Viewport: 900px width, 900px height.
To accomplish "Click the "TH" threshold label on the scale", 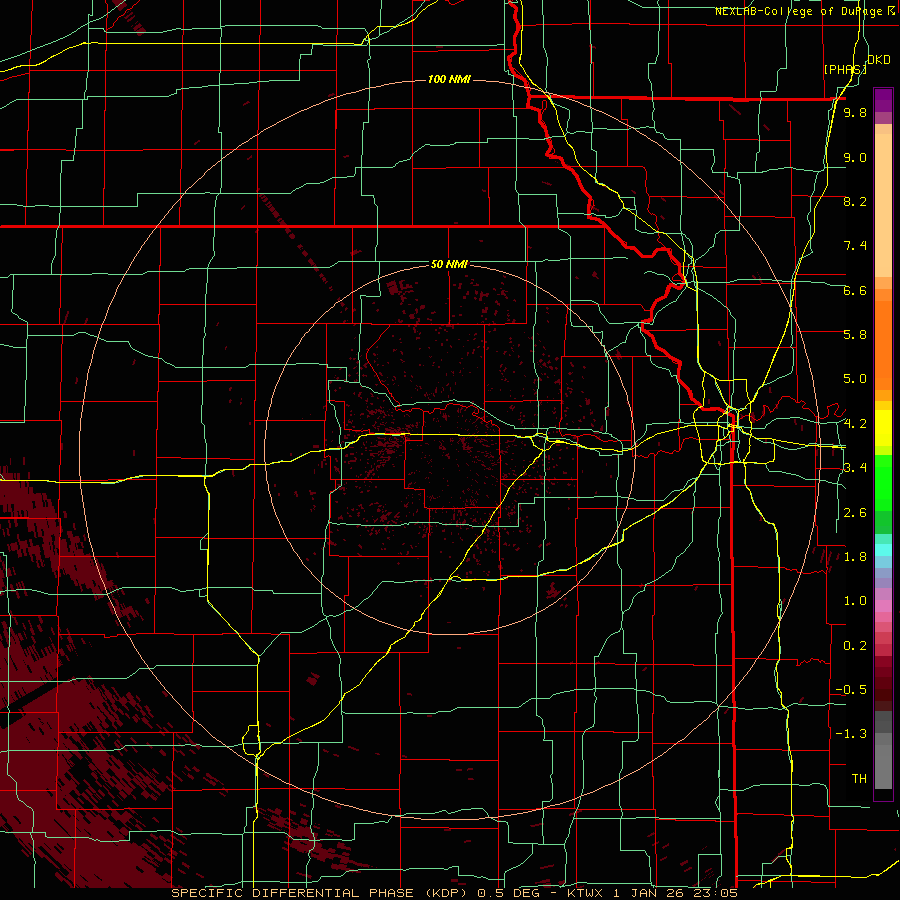I will tap(859, 779).
